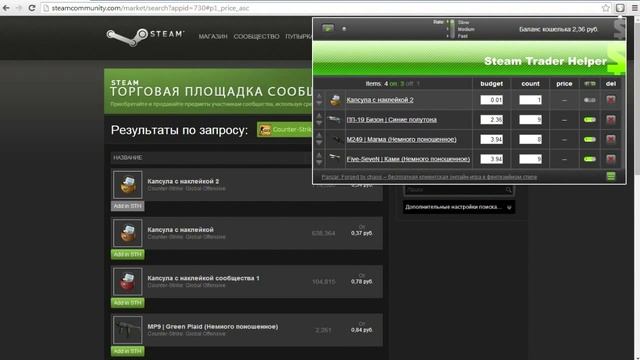Open Капсула с наклейкой сообщества 1 listing thumbnail
Viewport: 640px width, 360px height.
coord(128,282)
